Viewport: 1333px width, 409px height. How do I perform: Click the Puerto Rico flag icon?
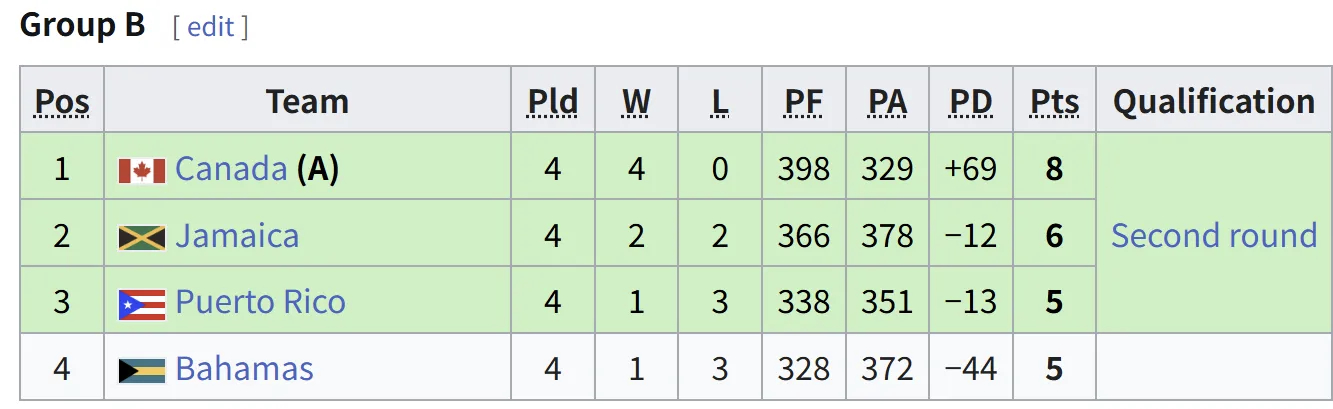click(141, 304)
